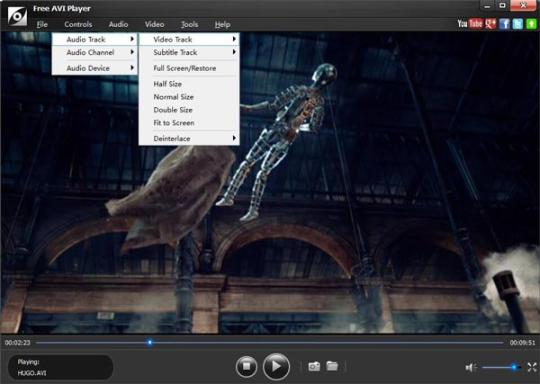Select Double Size video option
The width and height of the screenshot is (540, 384).
189,110
